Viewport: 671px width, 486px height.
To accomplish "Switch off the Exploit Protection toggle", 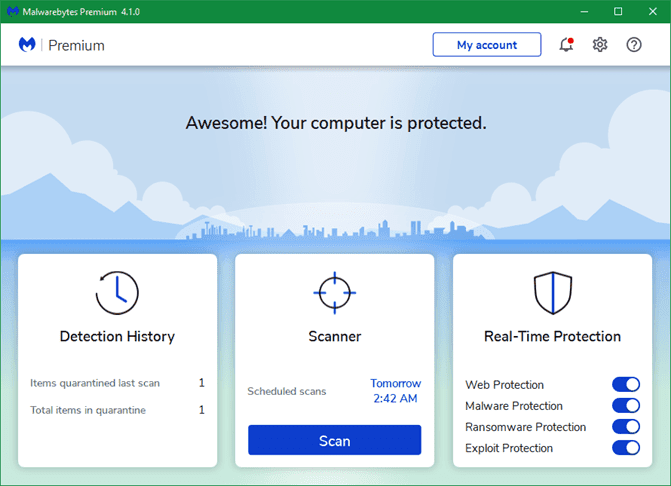I will tap(626, 448).
